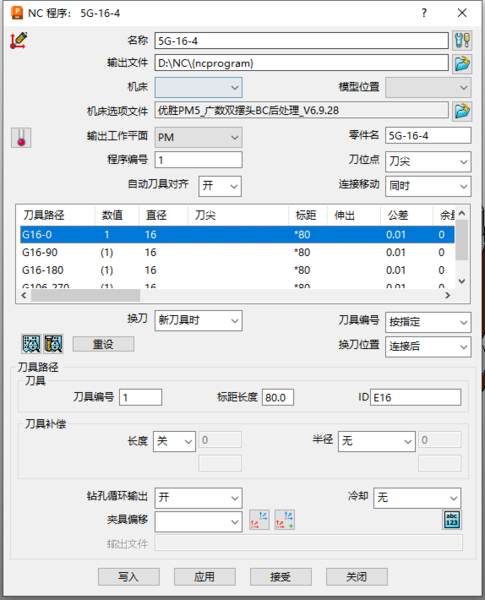Click the 关闭 button
Viewport: 485px width, 600px height.
click(x=356, y=577)
